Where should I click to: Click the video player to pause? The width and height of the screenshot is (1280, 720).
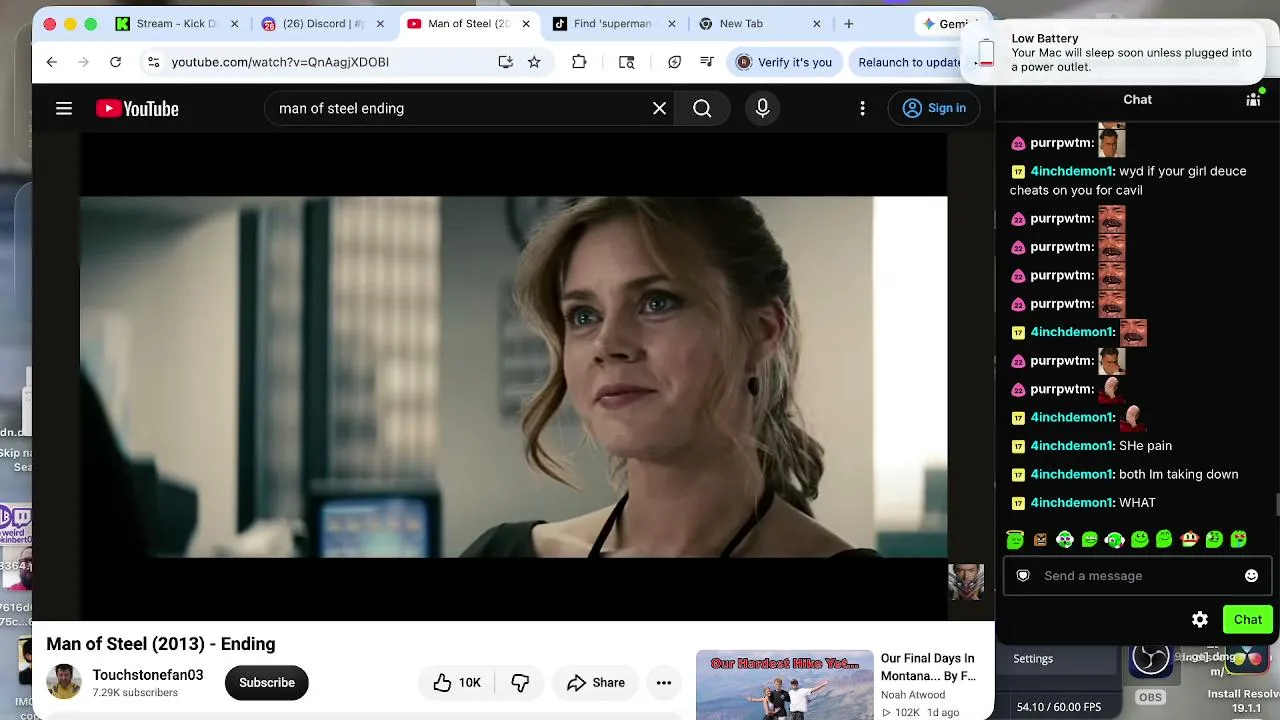513,377
